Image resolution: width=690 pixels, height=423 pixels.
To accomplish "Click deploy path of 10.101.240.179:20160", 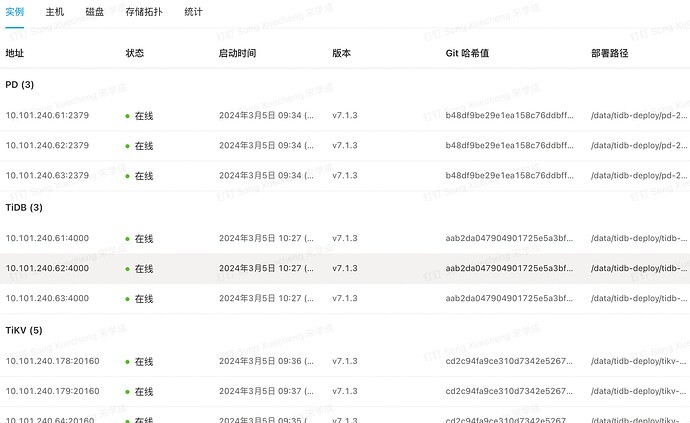I will [639, 391].
